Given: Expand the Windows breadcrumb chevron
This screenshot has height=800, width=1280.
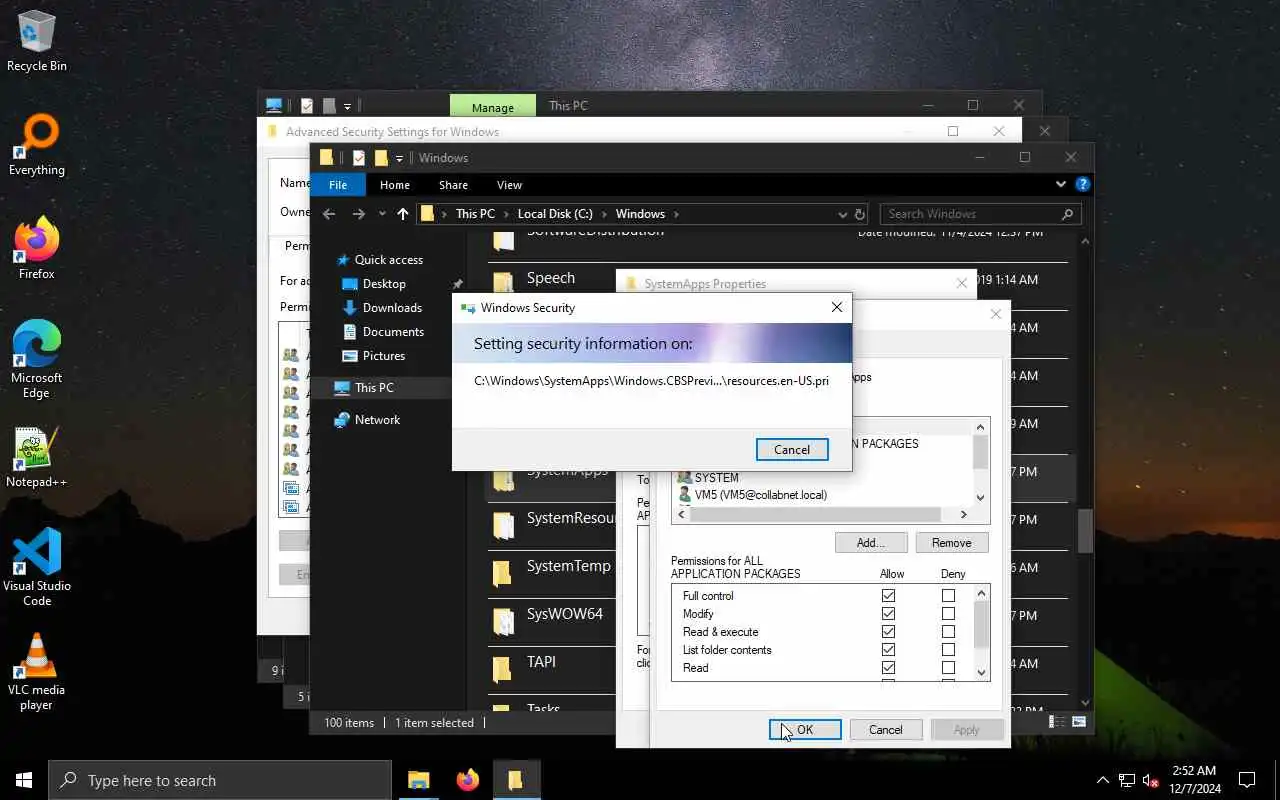Looking at the screenshot, I should coord(676,214).
